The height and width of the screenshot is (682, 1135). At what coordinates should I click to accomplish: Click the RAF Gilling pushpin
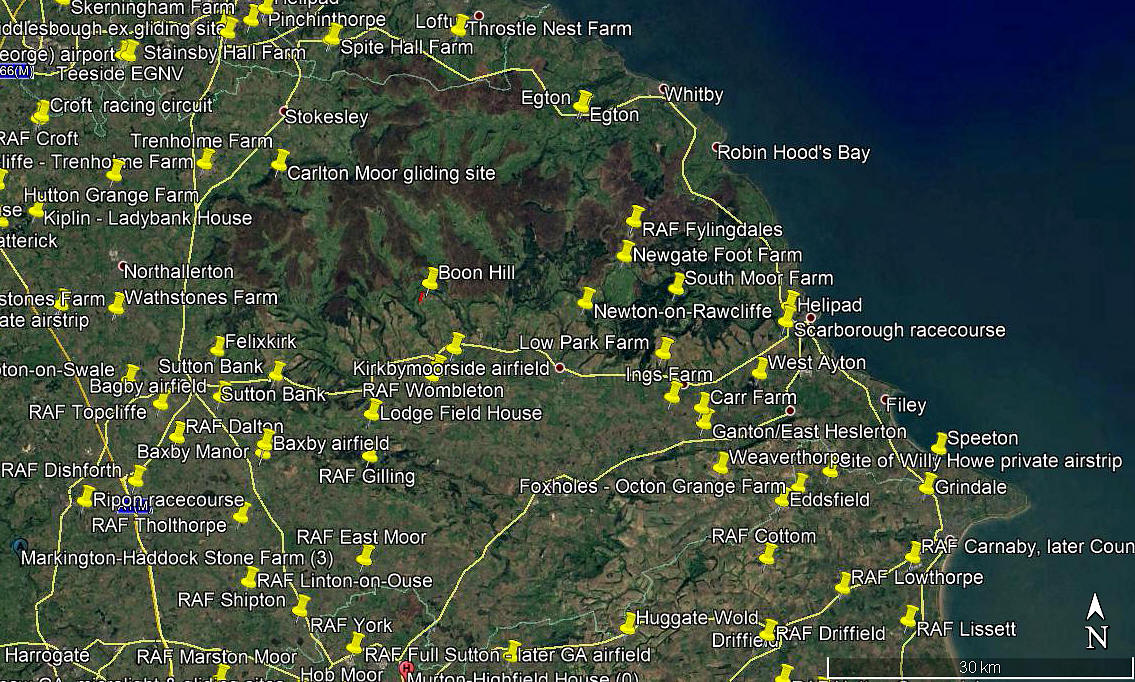pyautogui.click(x=370, y=458)
